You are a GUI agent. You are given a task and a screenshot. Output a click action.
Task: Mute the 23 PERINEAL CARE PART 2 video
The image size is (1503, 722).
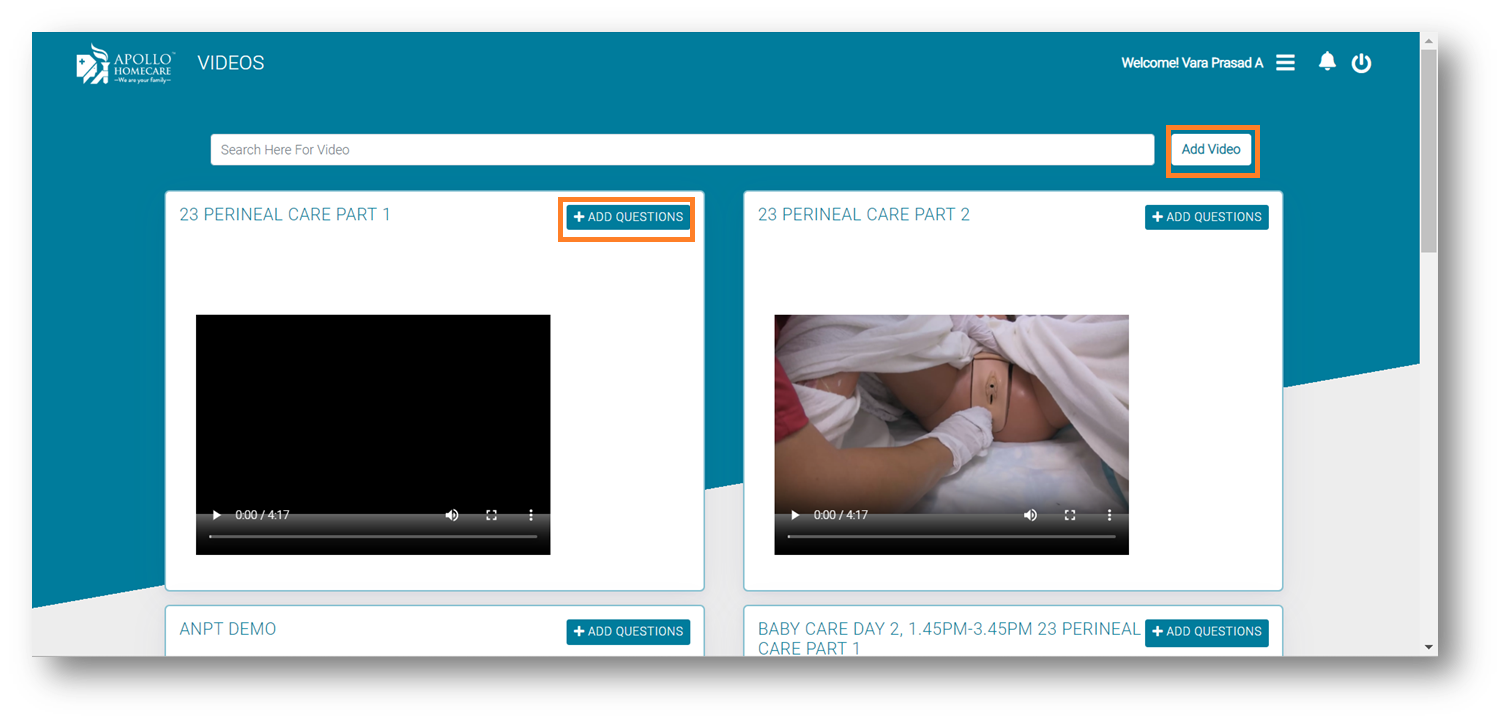coord(1031,514)
